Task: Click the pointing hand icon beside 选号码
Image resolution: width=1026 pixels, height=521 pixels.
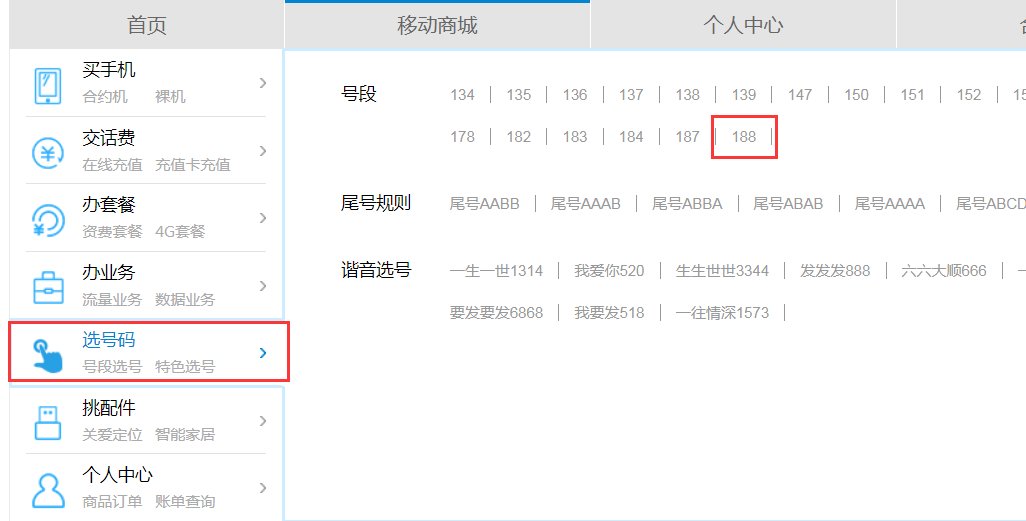Action: [x=48, y=355]
